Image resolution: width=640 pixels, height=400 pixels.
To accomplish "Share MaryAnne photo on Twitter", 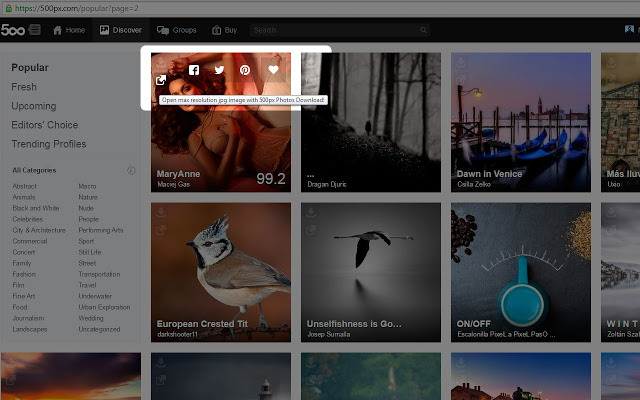I will pyautogui.click(x=220, y=70).
